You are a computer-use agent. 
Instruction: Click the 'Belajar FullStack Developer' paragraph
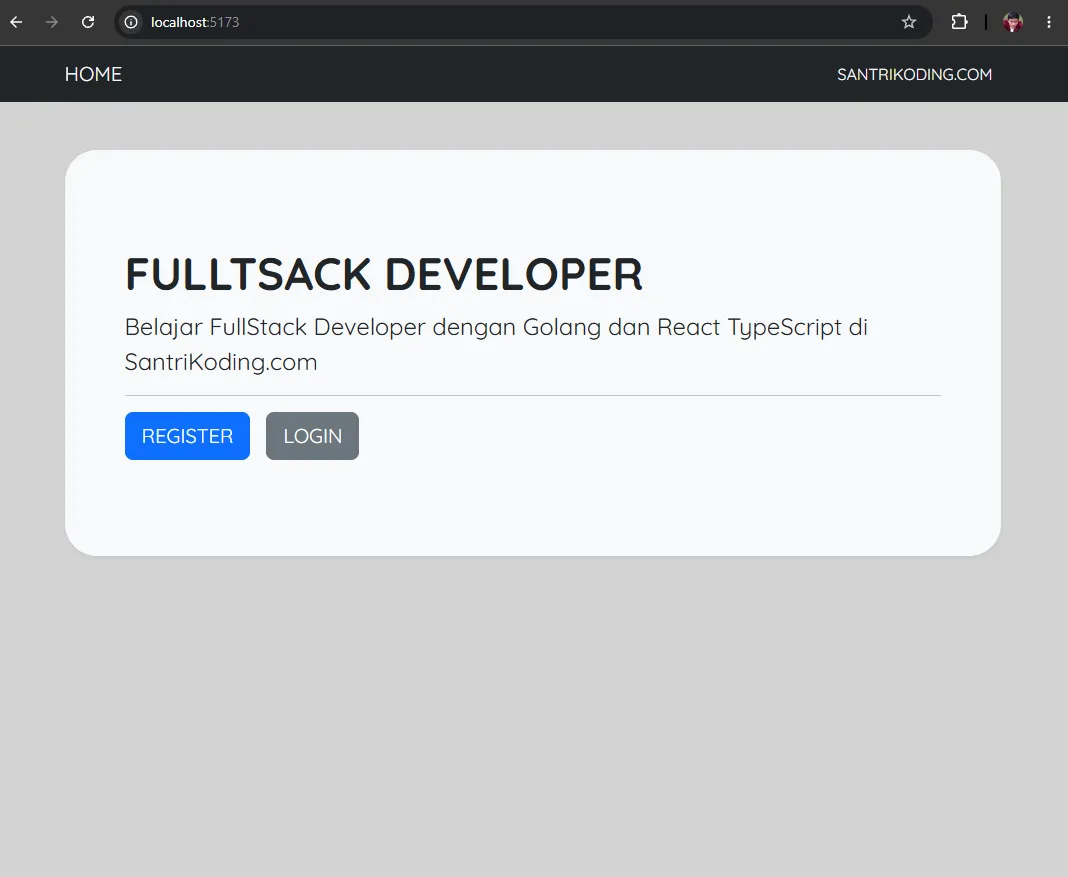pyautogui.click(x=496, y=345)
